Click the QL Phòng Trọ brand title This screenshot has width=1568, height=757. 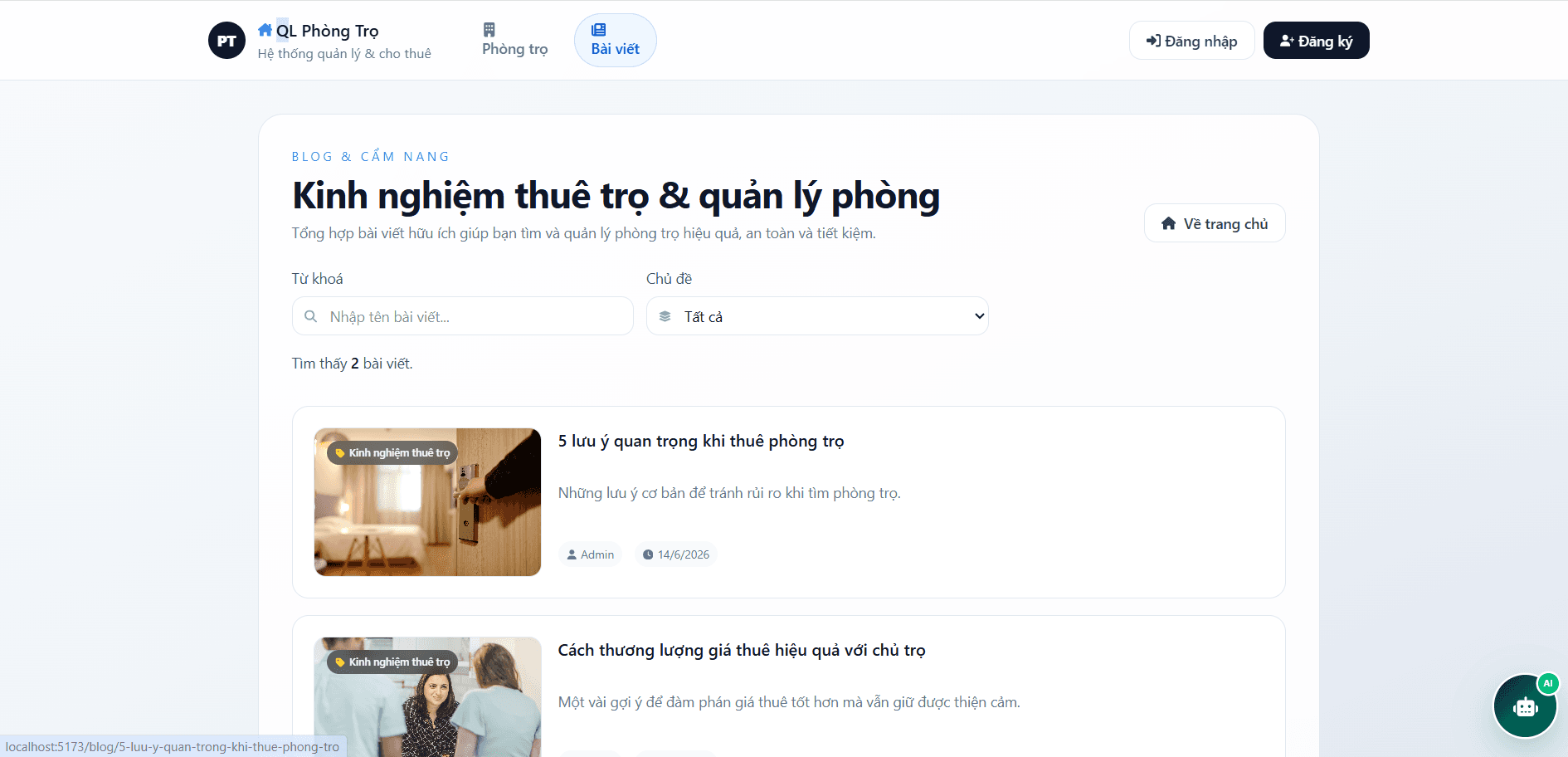point(327,31)
